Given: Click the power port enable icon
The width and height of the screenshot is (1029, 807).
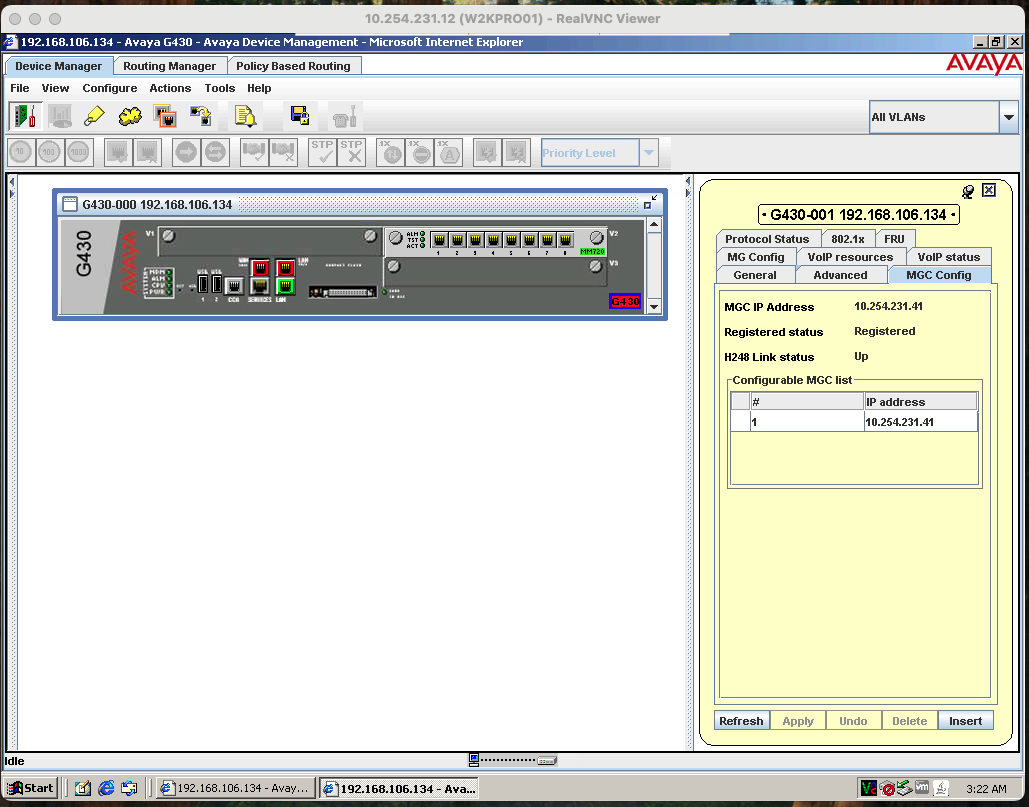Looking at the screenshot, I should point(488,152).
